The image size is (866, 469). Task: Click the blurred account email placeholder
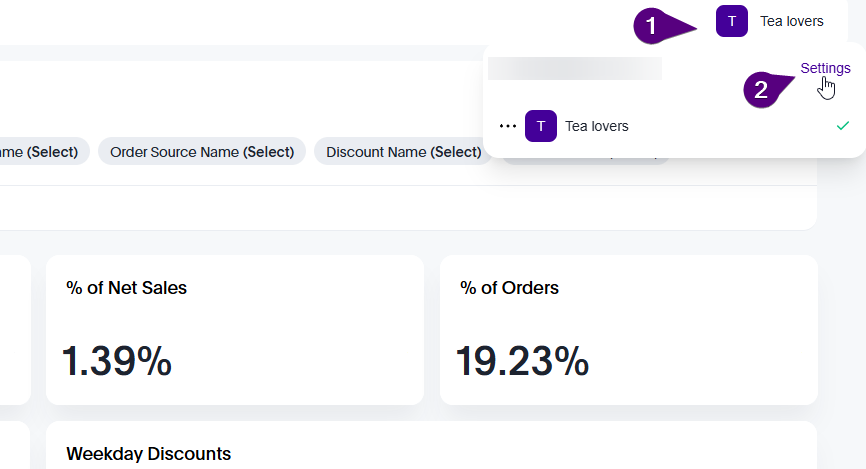(x=574, y=68)
